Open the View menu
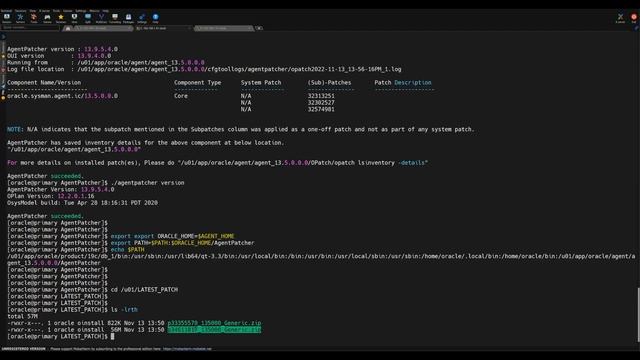 pos(33,11)
